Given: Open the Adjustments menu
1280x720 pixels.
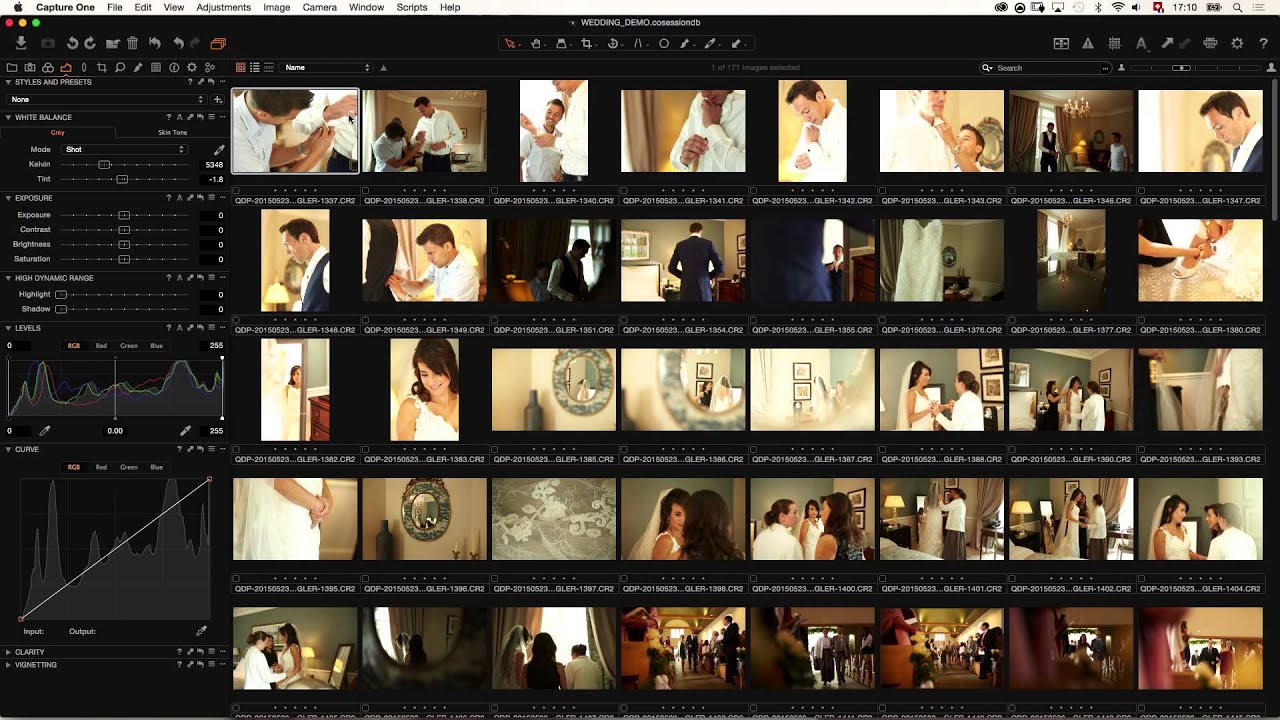Looking at the screenshot, I should [223, 7].
